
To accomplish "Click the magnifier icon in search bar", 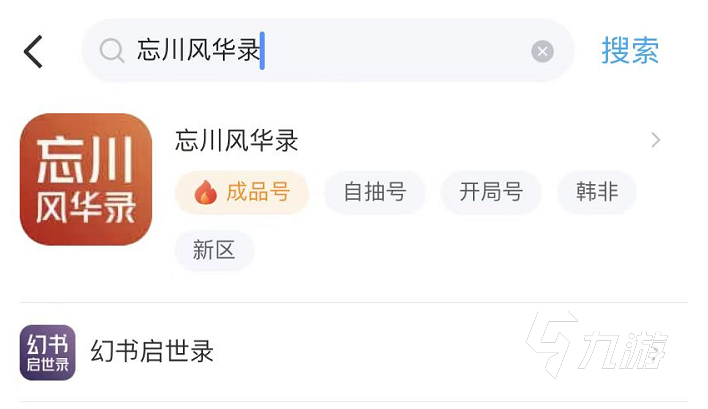I will point(112,51).
